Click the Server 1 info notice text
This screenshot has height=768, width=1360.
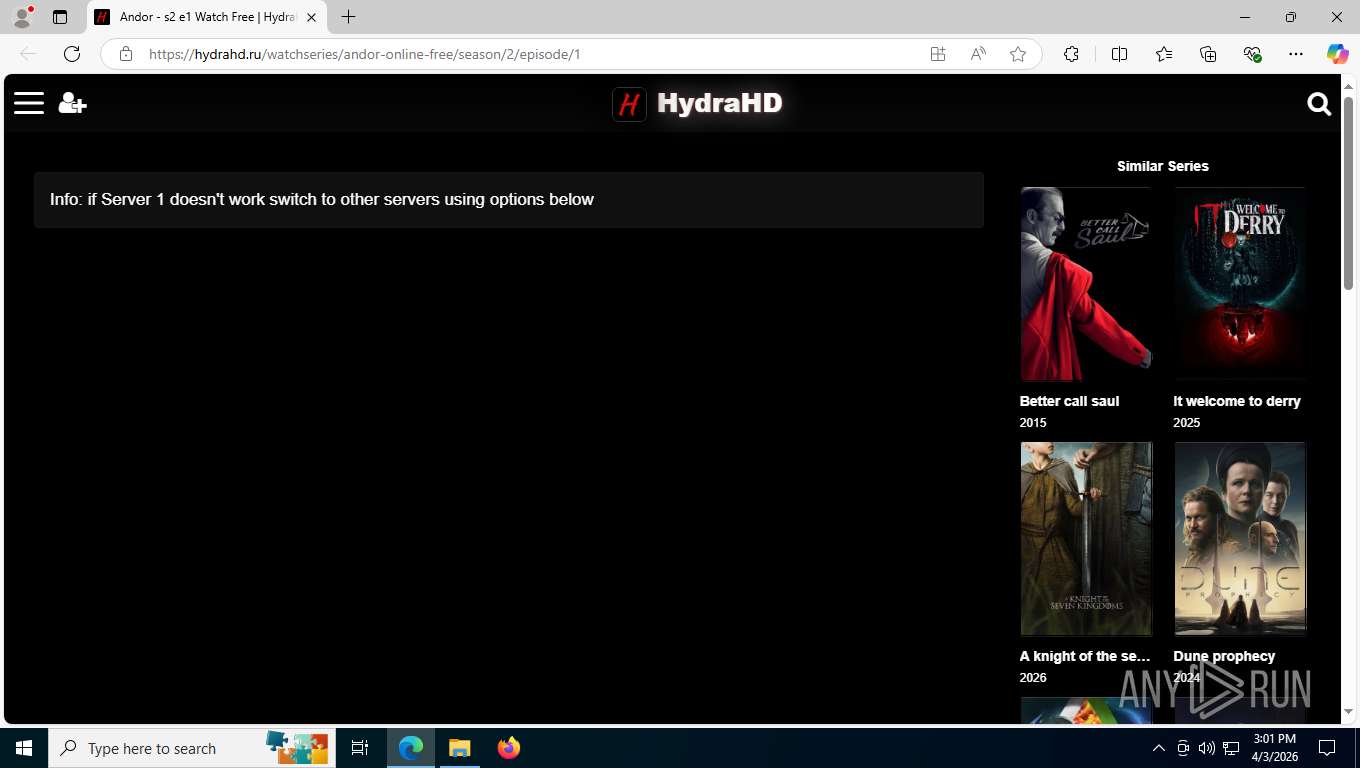(x=322, y=199)
